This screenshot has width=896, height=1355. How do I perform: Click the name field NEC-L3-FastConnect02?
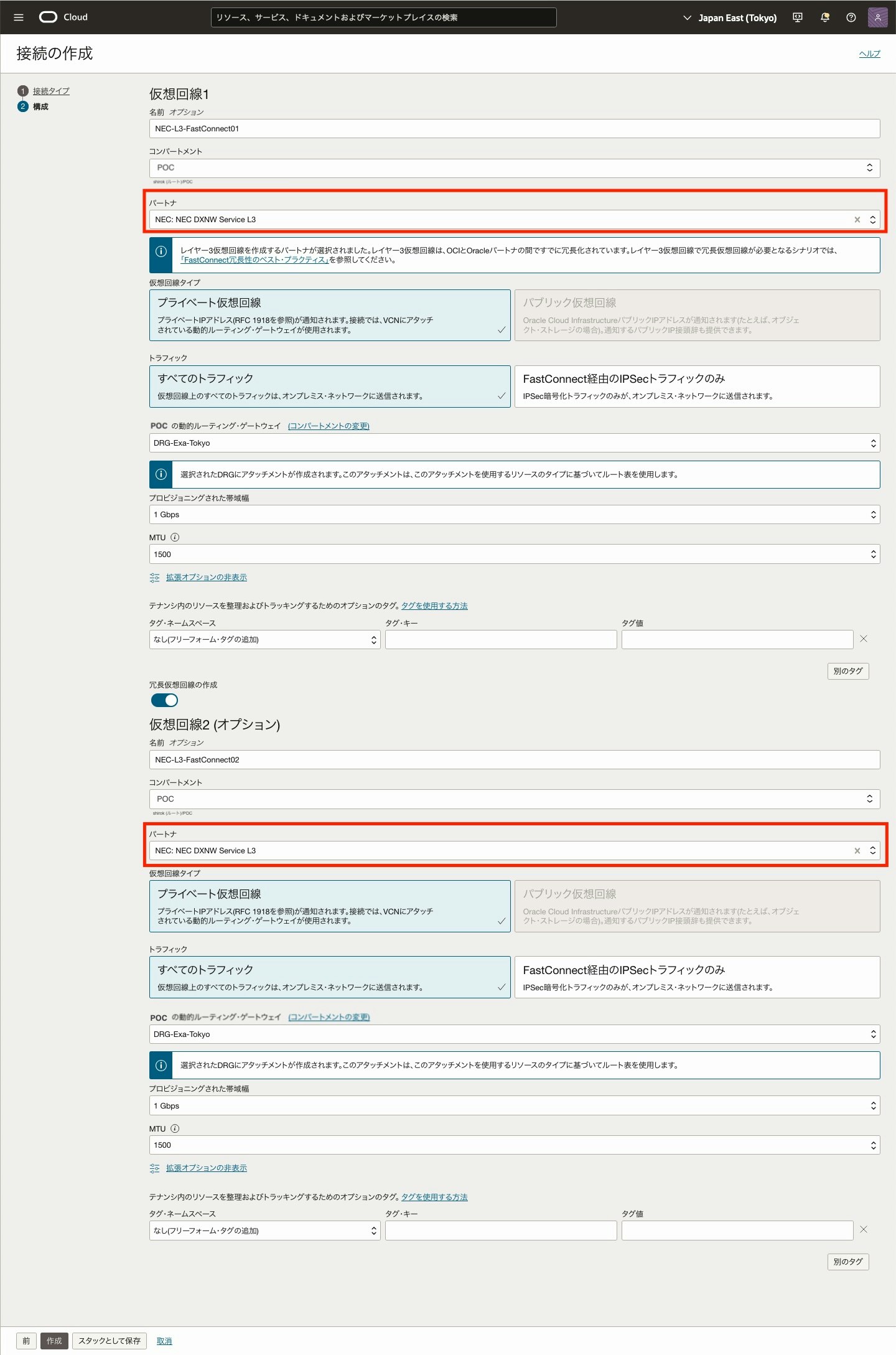coord(515,760)
